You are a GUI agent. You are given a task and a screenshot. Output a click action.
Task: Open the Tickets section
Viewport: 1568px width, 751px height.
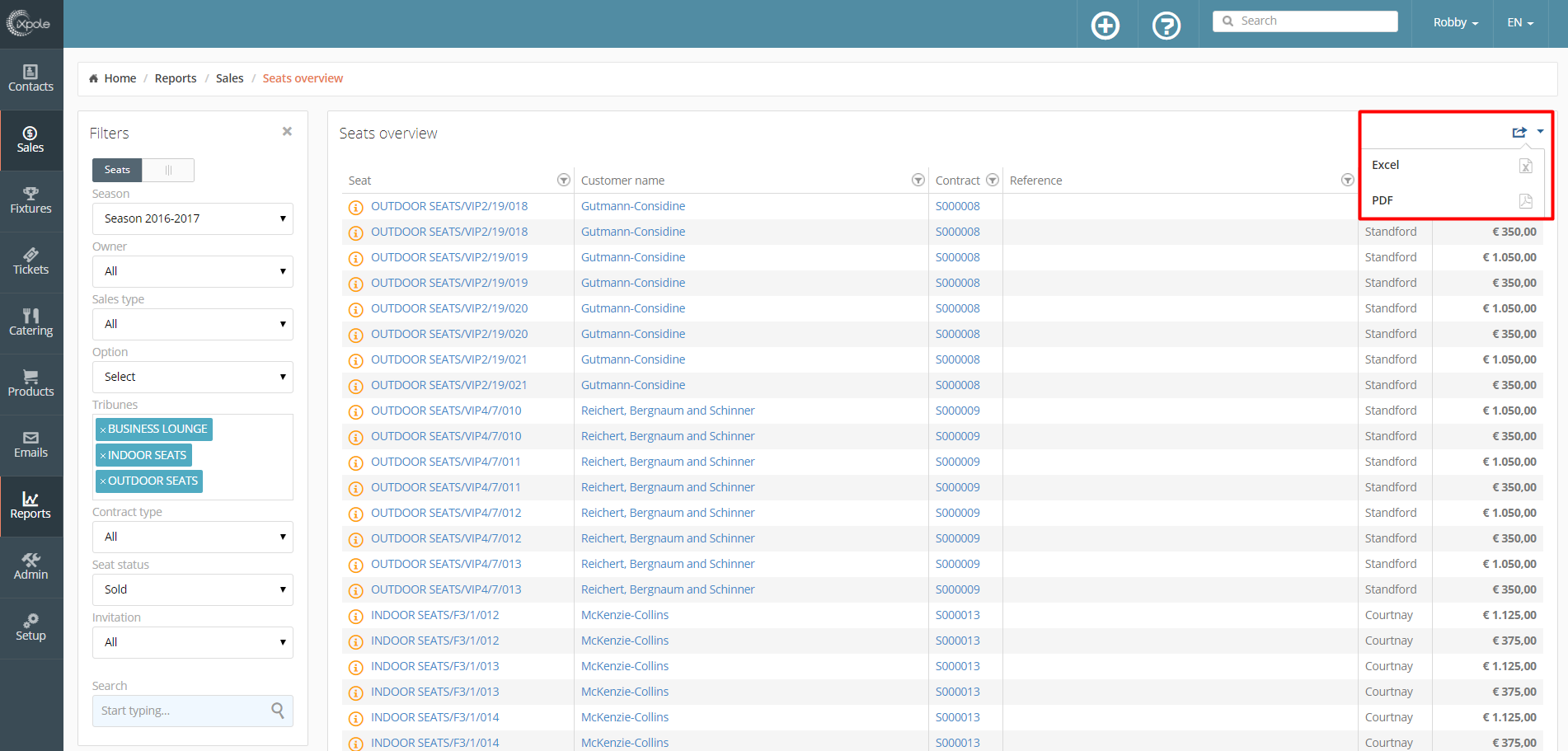(31, 262)
